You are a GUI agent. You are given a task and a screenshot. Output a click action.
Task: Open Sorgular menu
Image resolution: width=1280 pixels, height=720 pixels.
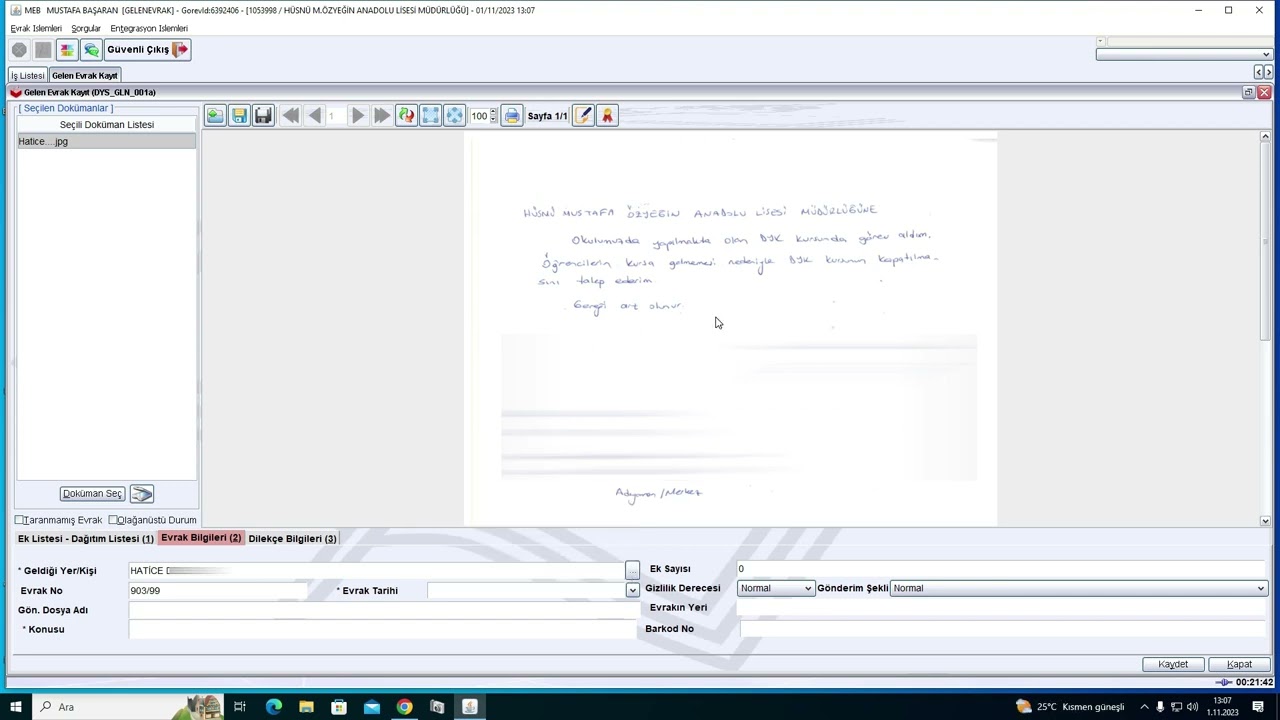click(86, 28)
